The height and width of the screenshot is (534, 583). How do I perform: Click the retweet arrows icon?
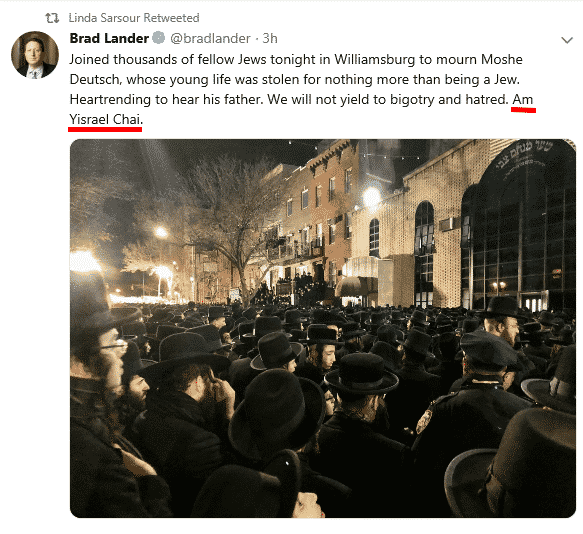coord(52,18)
